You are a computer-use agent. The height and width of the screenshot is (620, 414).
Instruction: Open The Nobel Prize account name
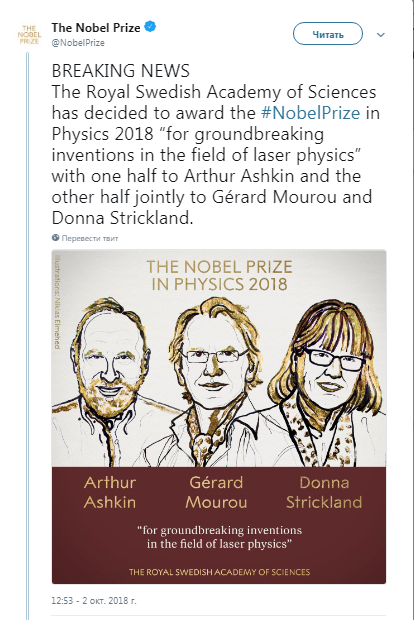click(x=96, y=28)
